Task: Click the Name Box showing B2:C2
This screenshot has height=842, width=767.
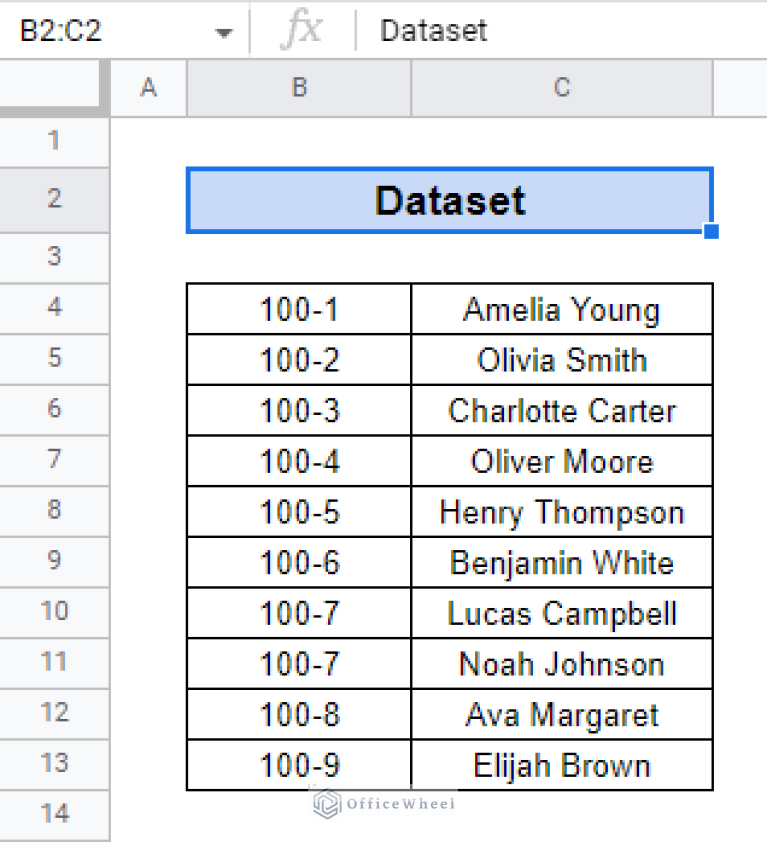Action: (100, 30)
